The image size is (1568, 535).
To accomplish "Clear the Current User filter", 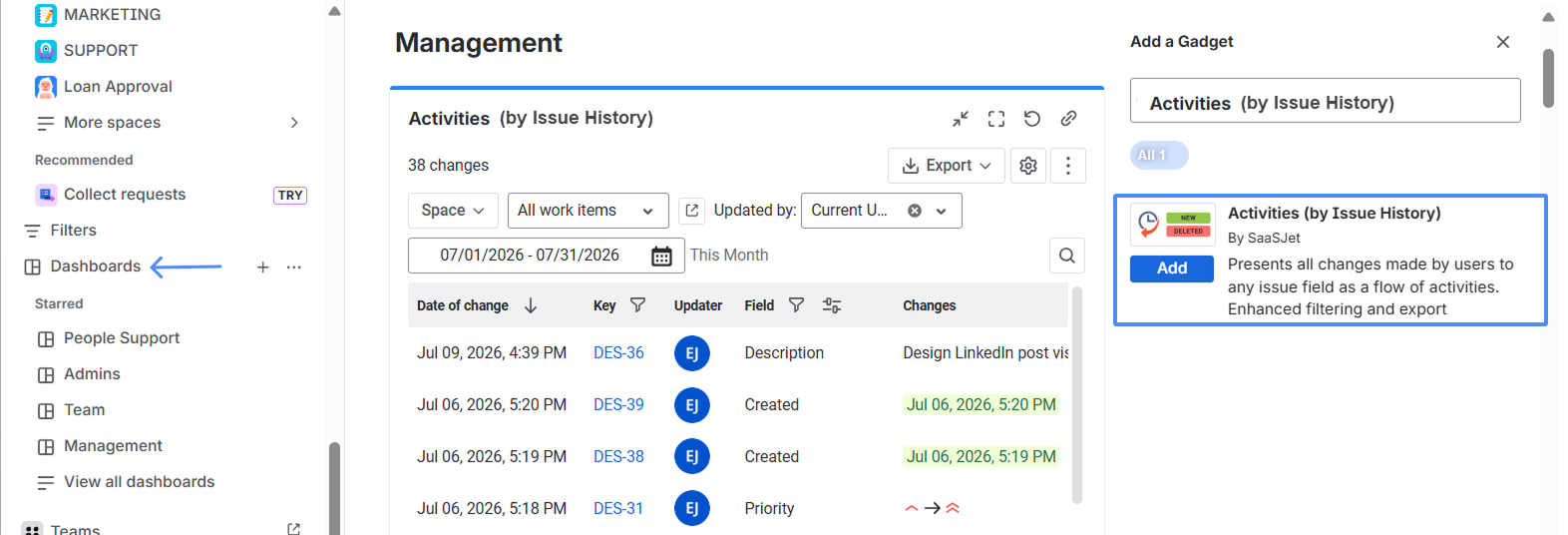I will pyautogui.click(x=915, y=211).
